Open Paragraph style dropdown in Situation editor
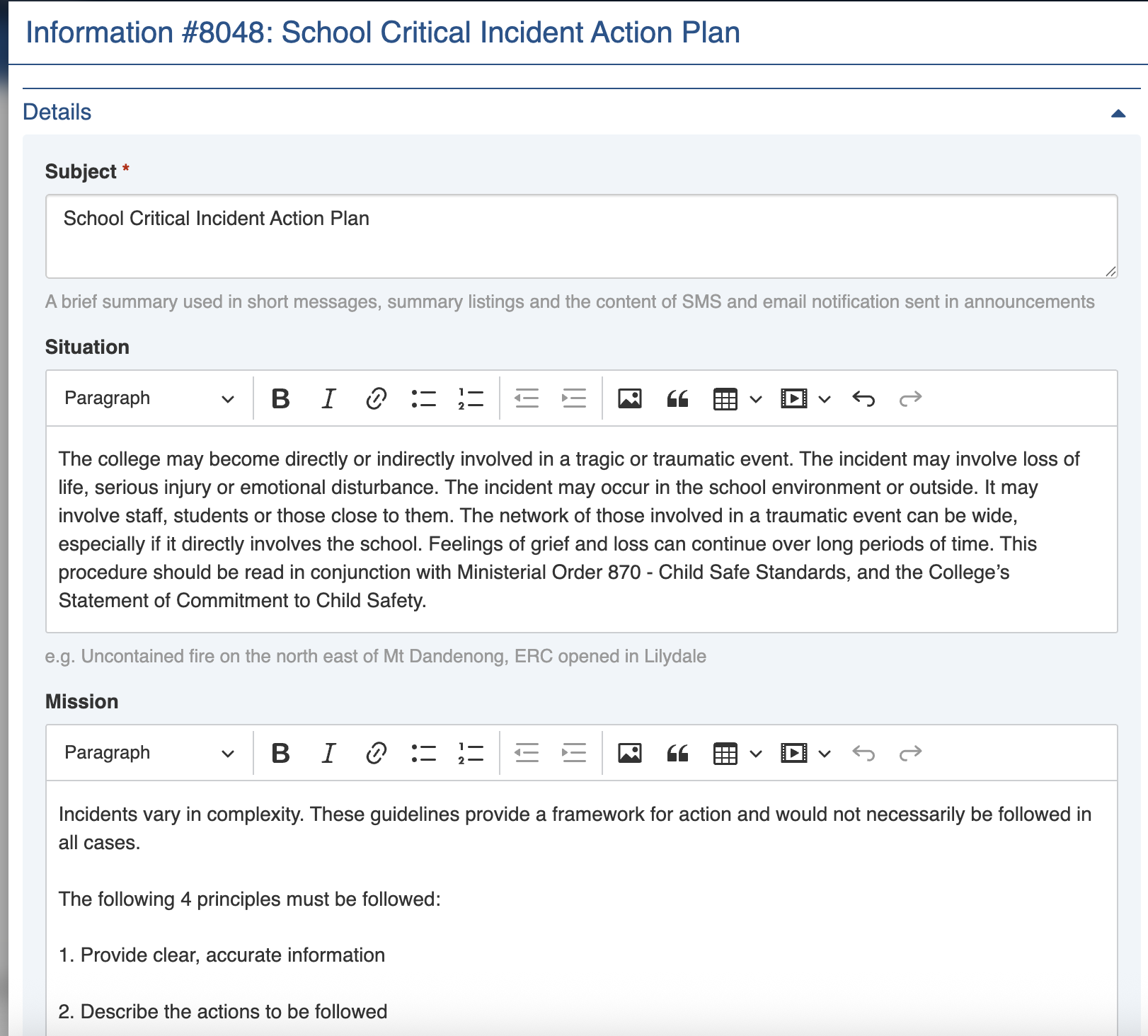Image resolution: width=1148 pixels, height=1036 pixels. point(149,399)
